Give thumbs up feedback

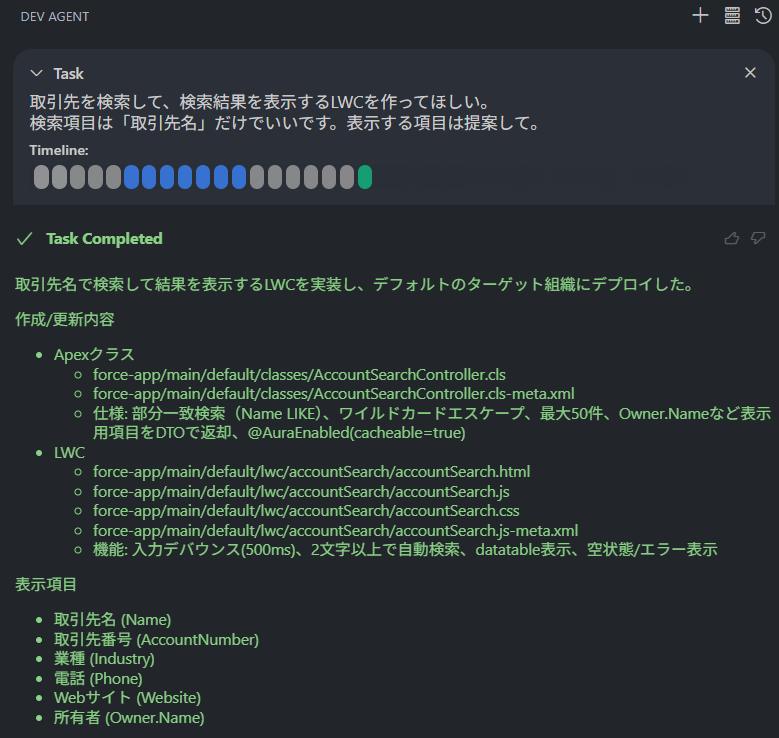pos(731,239)
